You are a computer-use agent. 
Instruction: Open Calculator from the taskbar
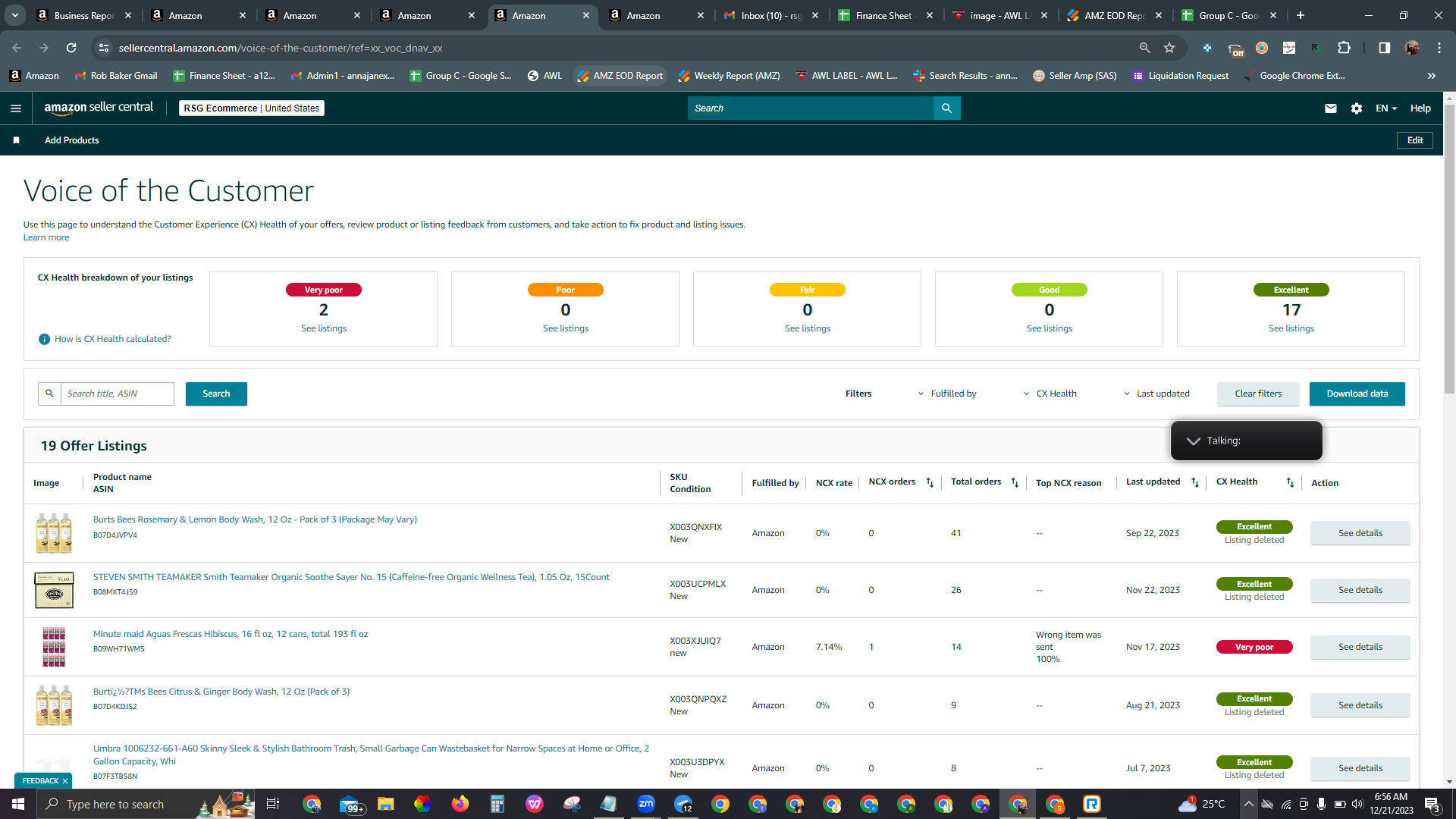[x=497, y=804]
